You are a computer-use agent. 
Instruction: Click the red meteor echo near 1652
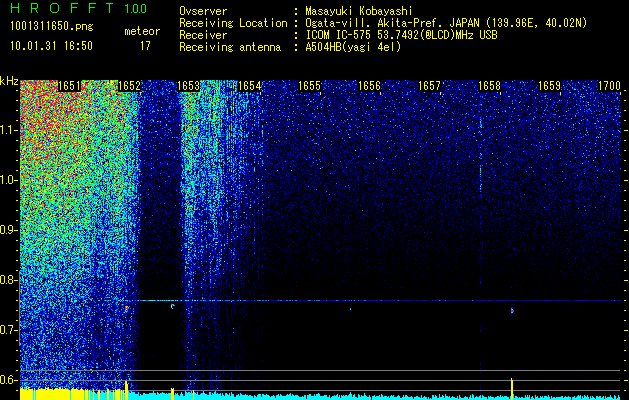click(x=126, y=309)
